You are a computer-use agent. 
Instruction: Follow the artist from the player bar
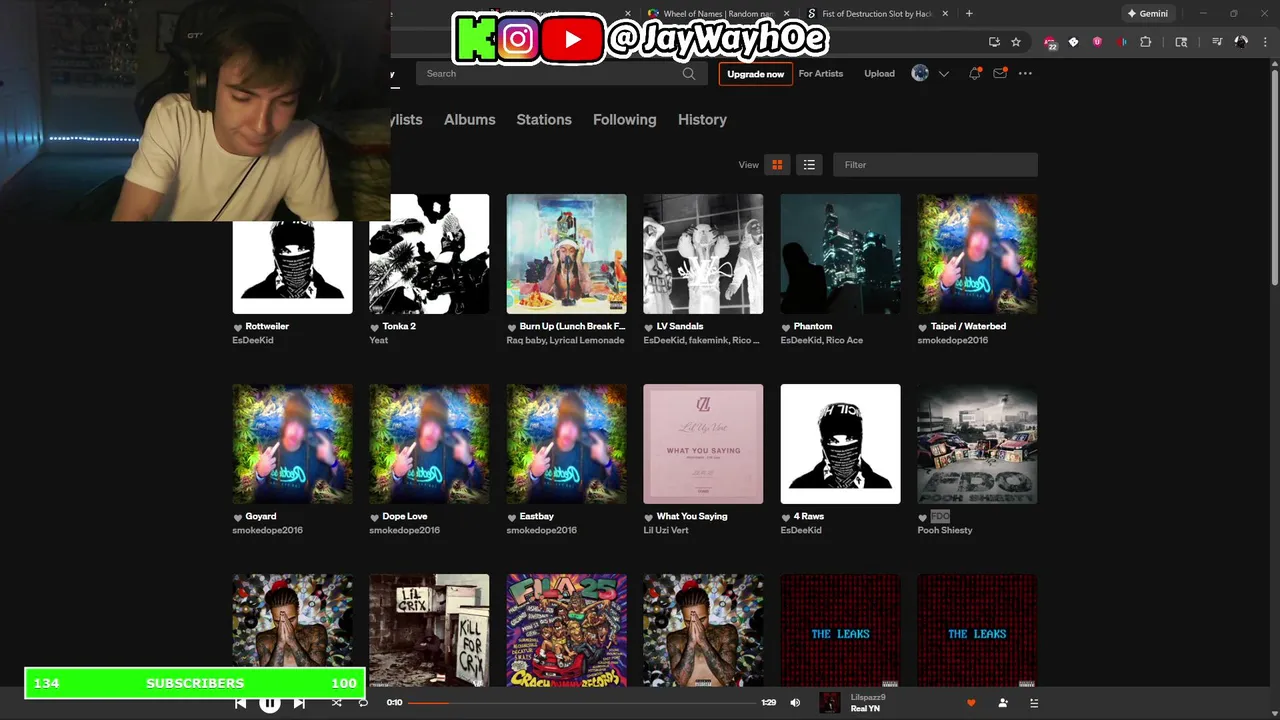click(1003, 703)
